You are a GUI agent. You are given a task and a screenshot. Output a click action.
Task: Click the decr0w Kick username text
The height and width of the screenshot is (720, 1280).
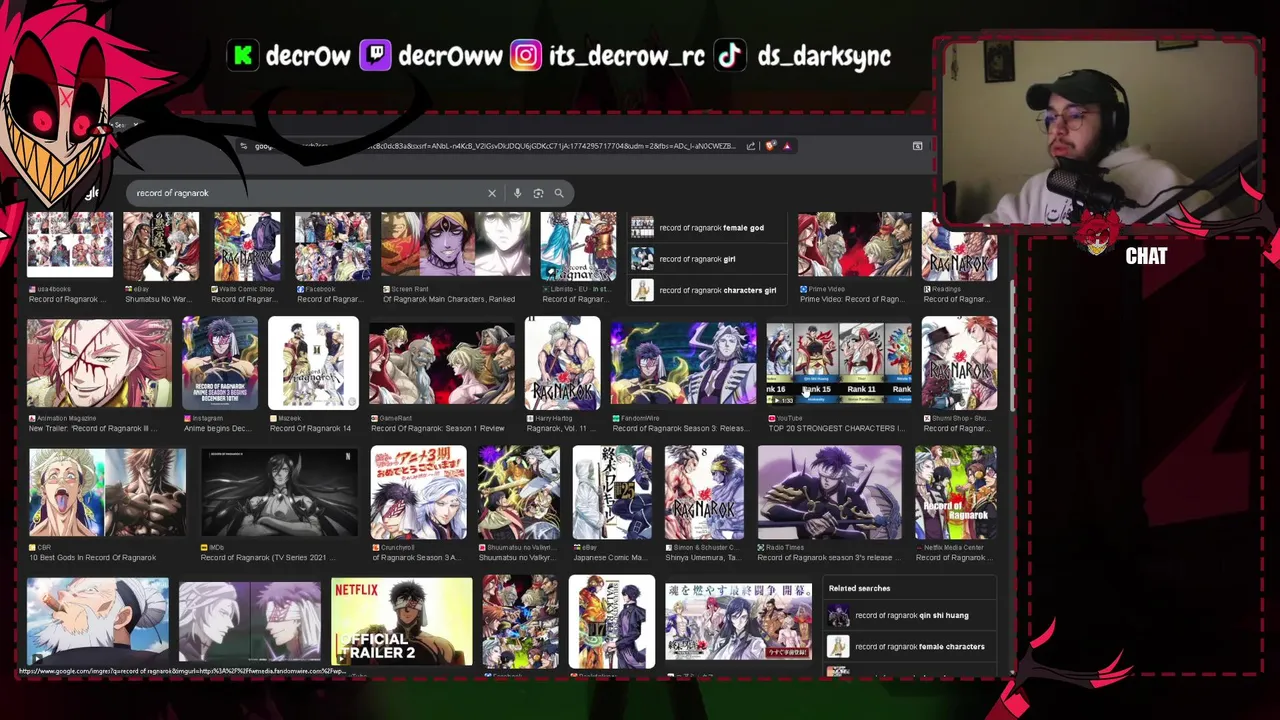tap(308, 56)
